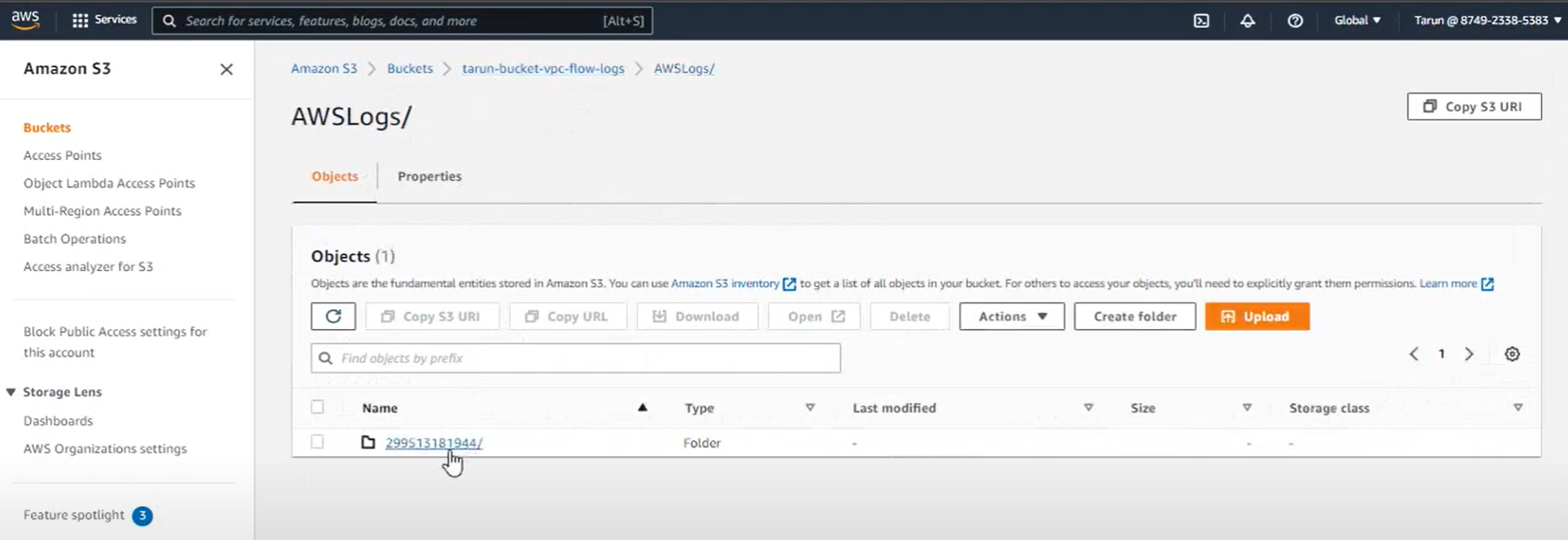The height and width of the screenshot is (540, 1568).
Task: Follow the Learn more link
Action: (x=1448, y=284)
